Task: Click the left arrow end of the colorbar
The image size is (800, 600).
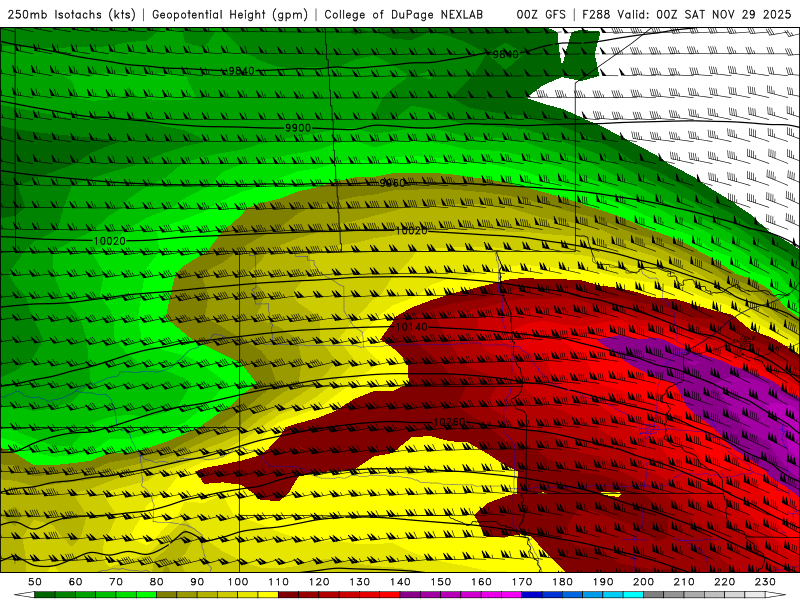Action: pos(24,595)
